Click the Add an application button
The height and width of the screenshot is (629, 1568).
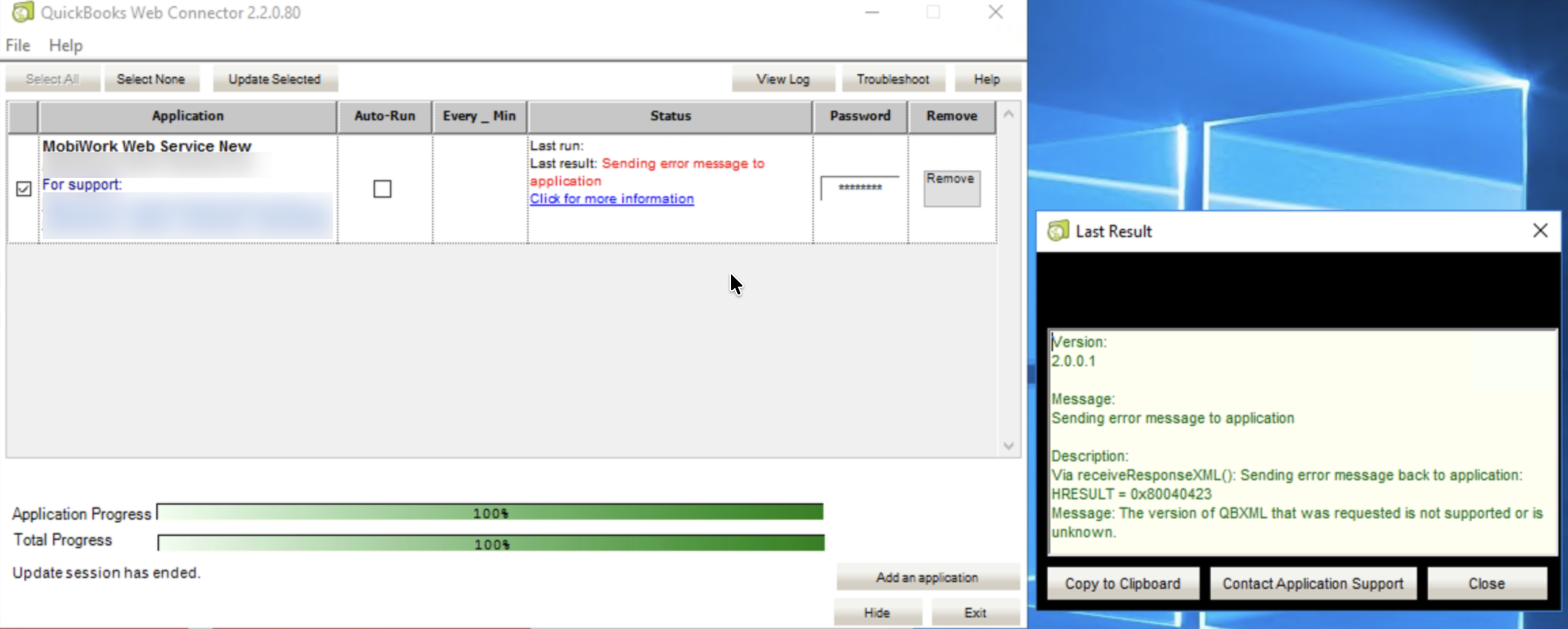click(927, 577)
